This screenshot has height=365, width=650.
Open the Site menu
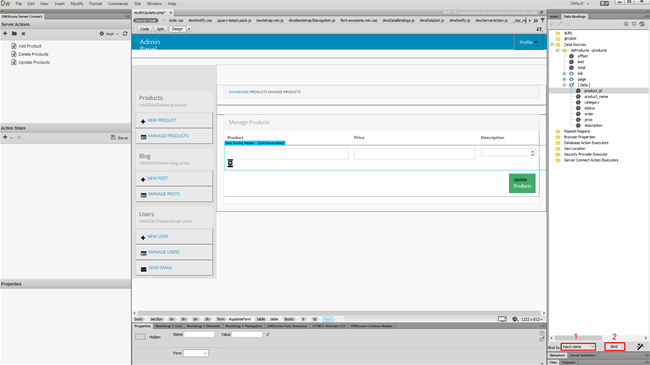(137, 3)
